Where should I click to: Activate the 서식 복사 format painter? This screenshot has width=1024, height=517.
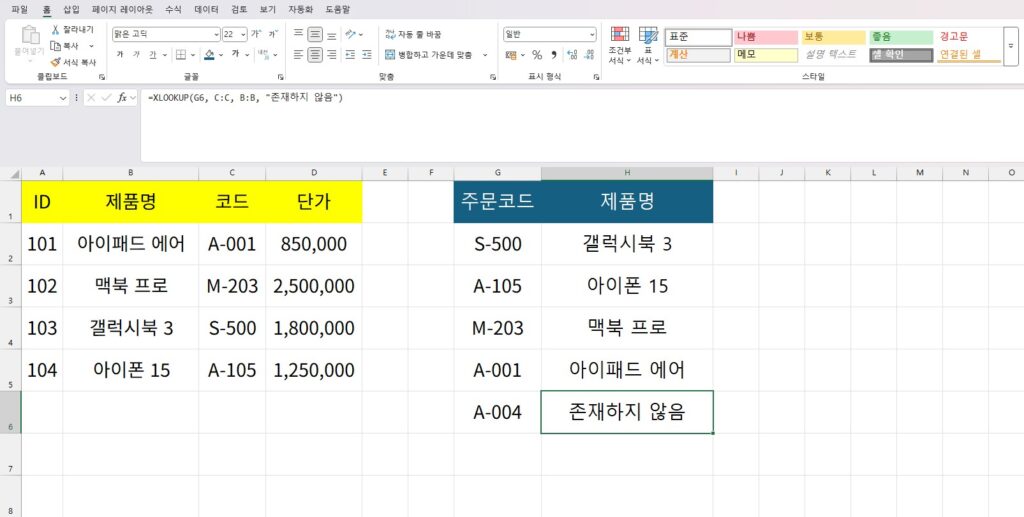click(73, 62)
